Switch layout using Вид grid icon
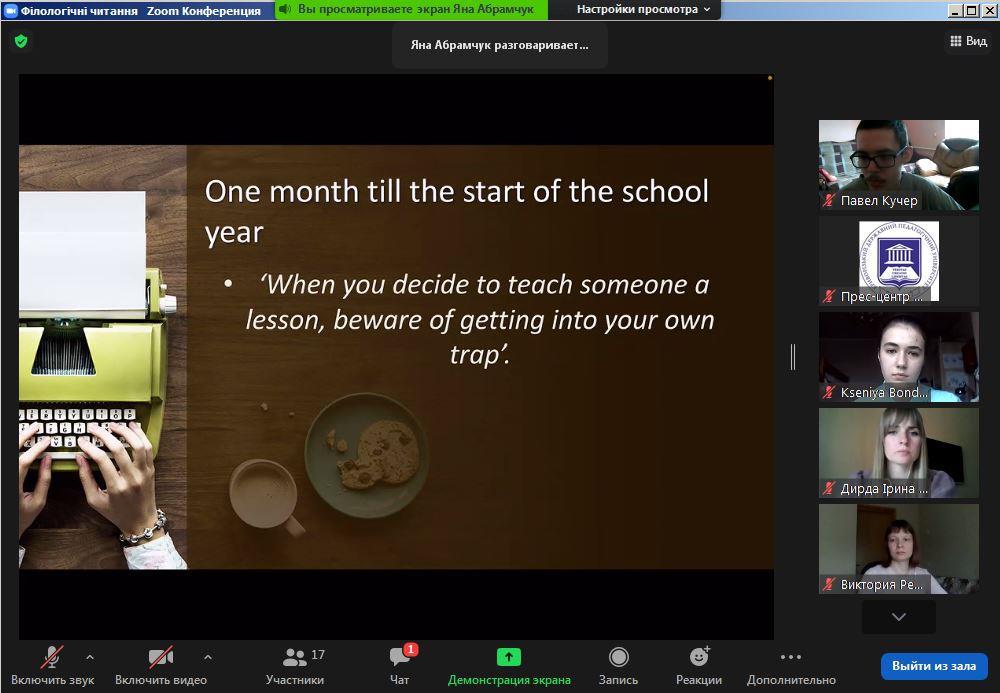The height and width of the screenshot is (693, 1000). pyautogui.click(x=967, y=41)
